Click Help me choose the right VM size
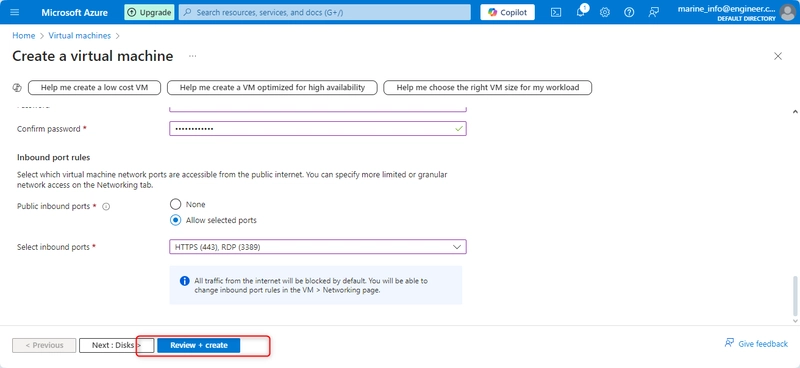Screen dimensions: 800x368 pos(488,87)
